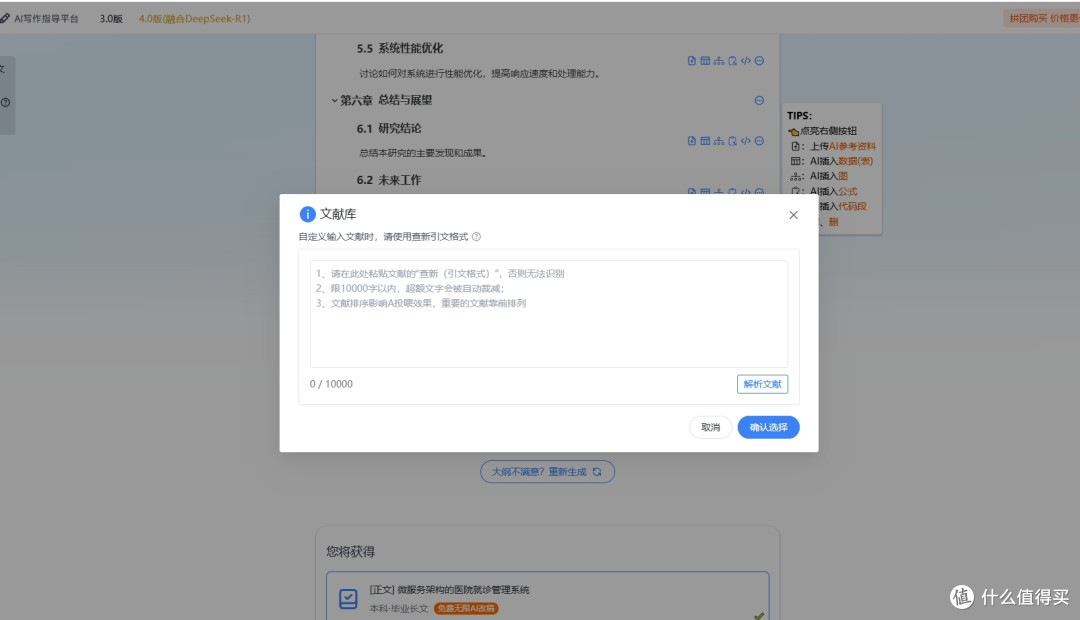The height and width of the screenshot is (620, 1080).
Task: Switch to 4.0版(融合DeepSeek-R1) tab
Action: click(x=194, y=19)
